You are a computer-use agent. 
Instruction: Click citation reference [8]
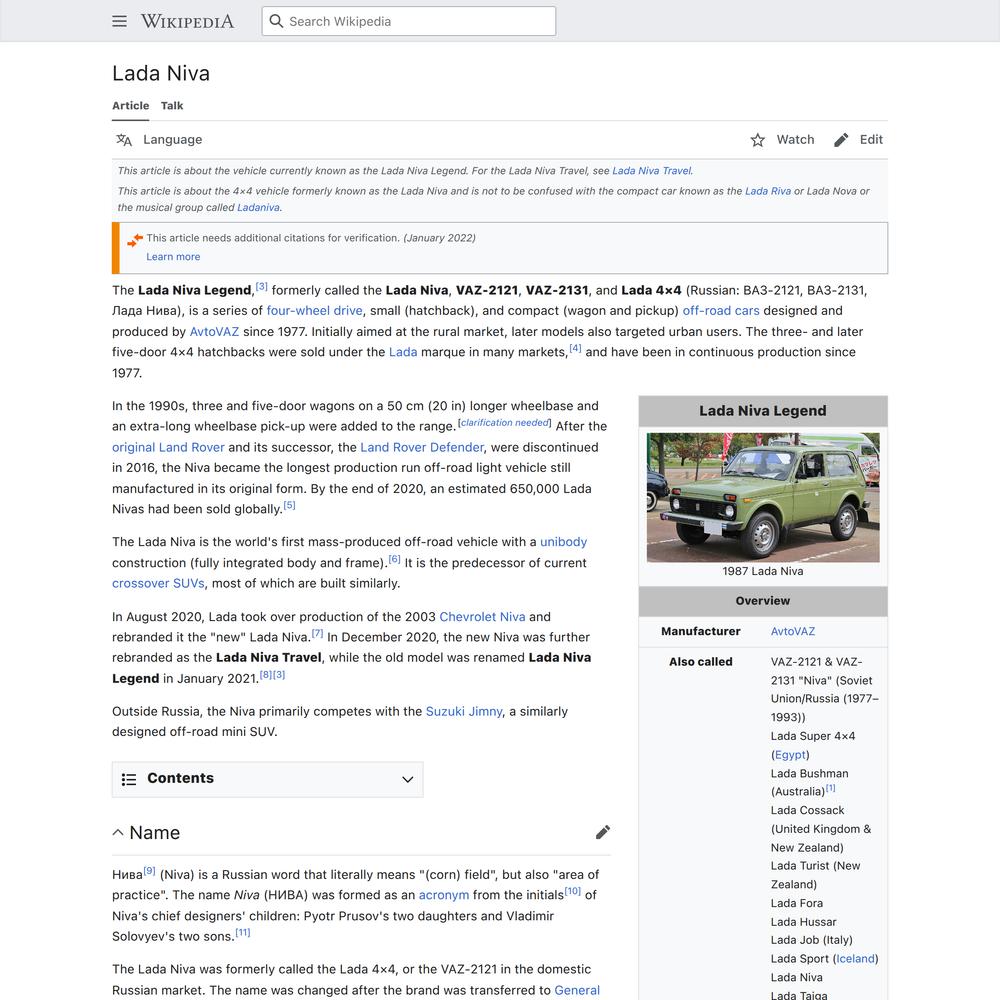(266, 675)
